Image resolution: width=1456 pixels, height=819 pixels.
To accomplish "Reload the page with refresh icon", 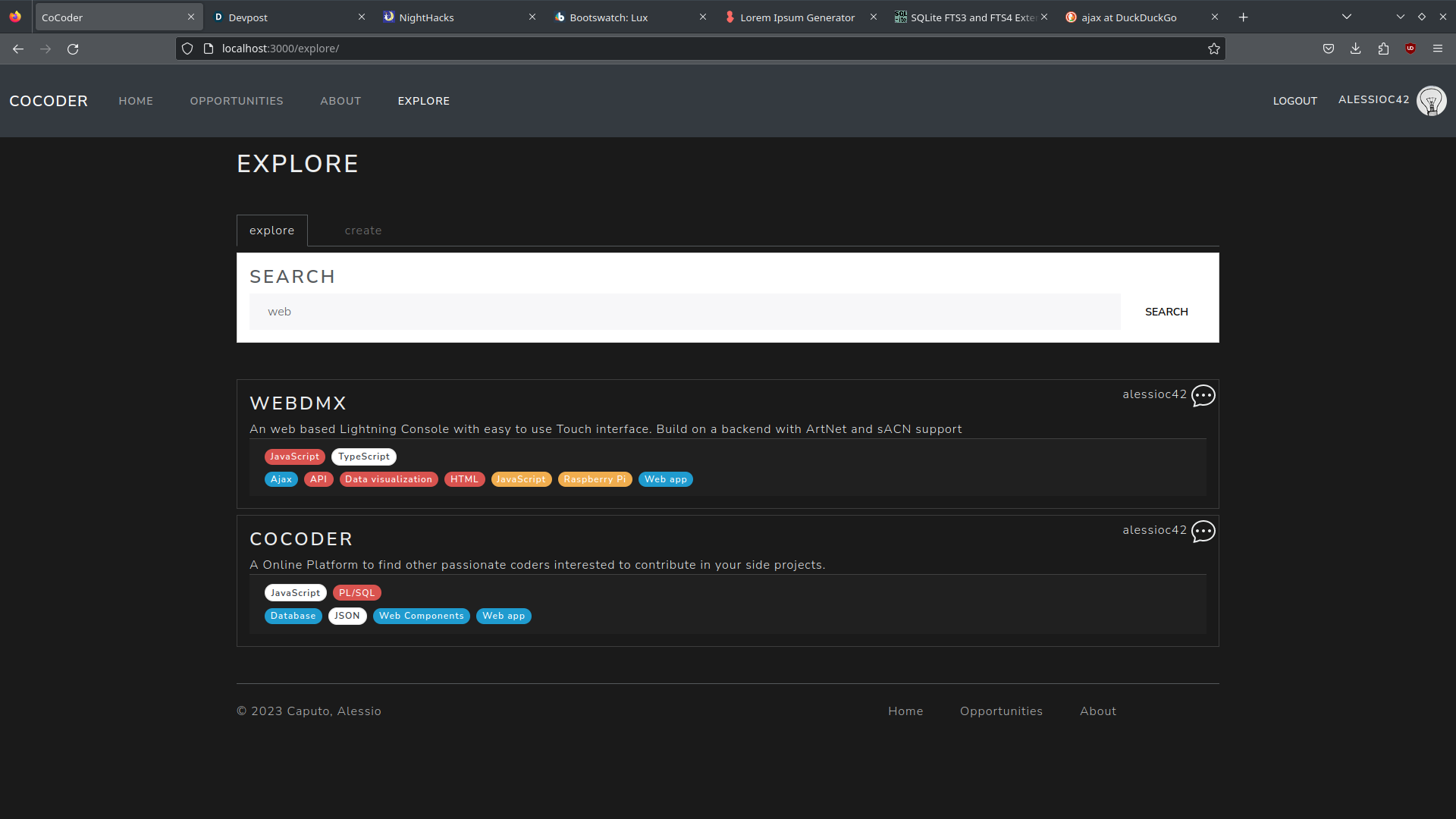I will click(x=73, y=49).
